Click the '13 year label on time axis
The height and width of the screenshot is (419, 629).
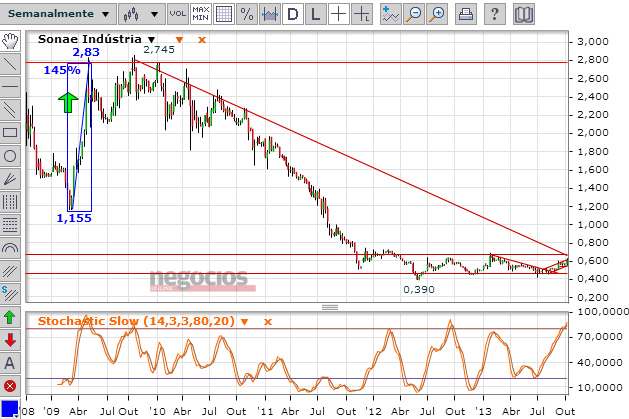483,412
